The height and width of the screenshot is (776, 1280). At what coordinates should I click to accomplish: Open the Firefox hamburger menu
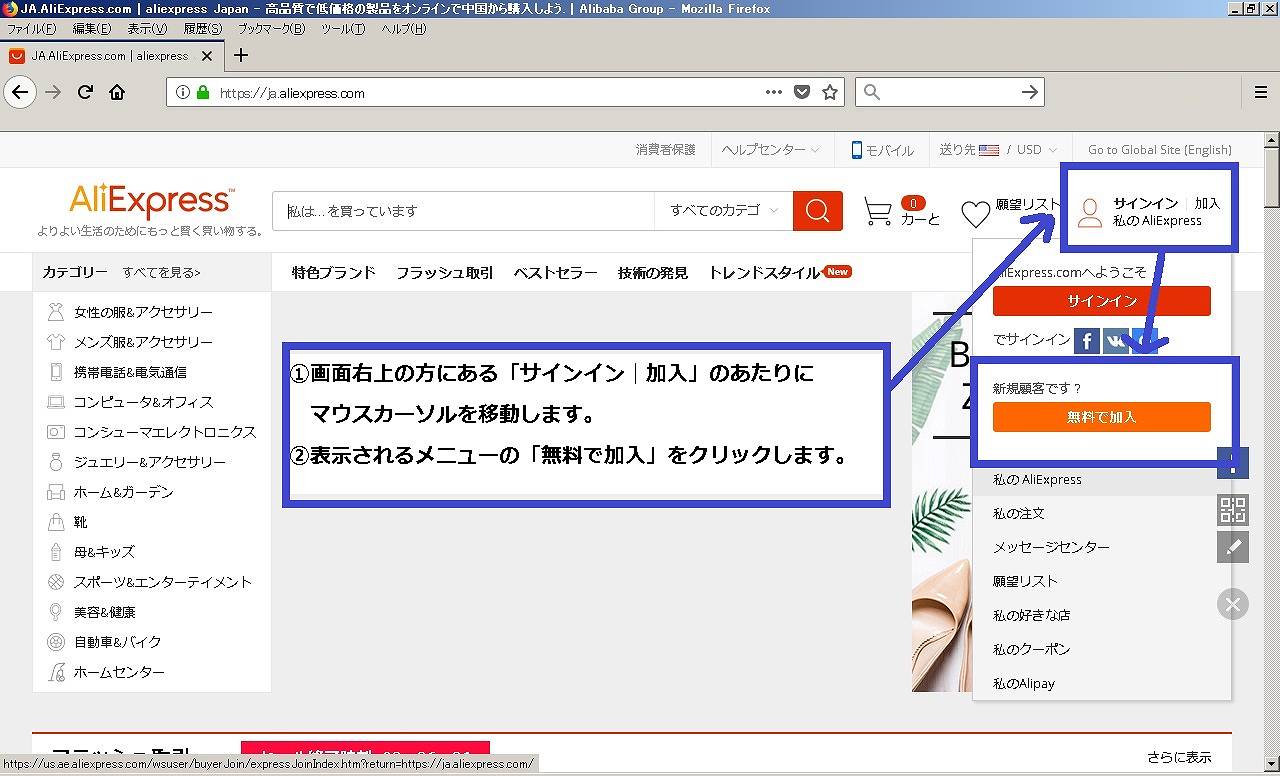1261,92
